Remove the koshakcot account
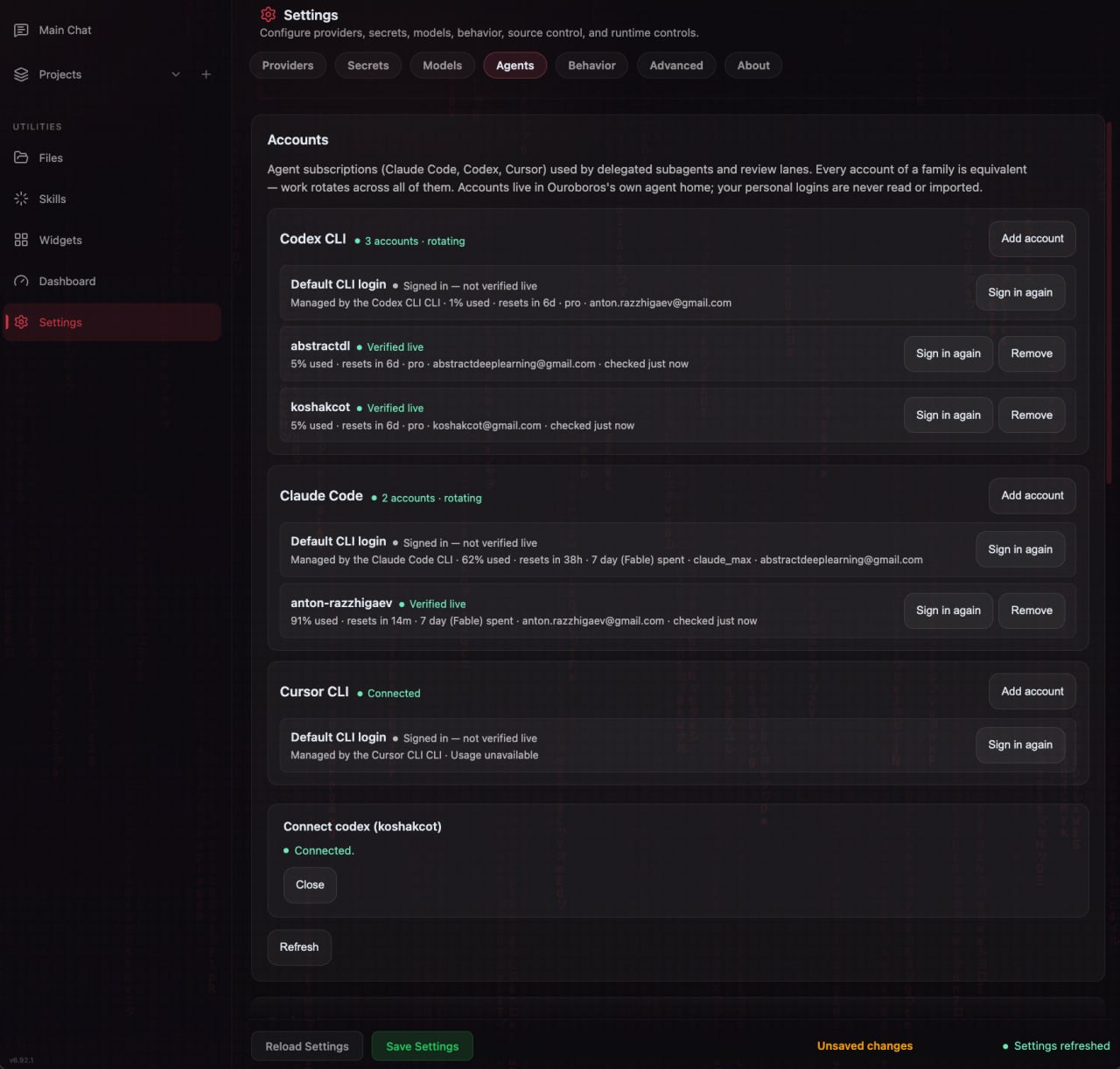Image resolution: width=1120 pixels, height=1069 pixels. click(x=1032, y=415)
